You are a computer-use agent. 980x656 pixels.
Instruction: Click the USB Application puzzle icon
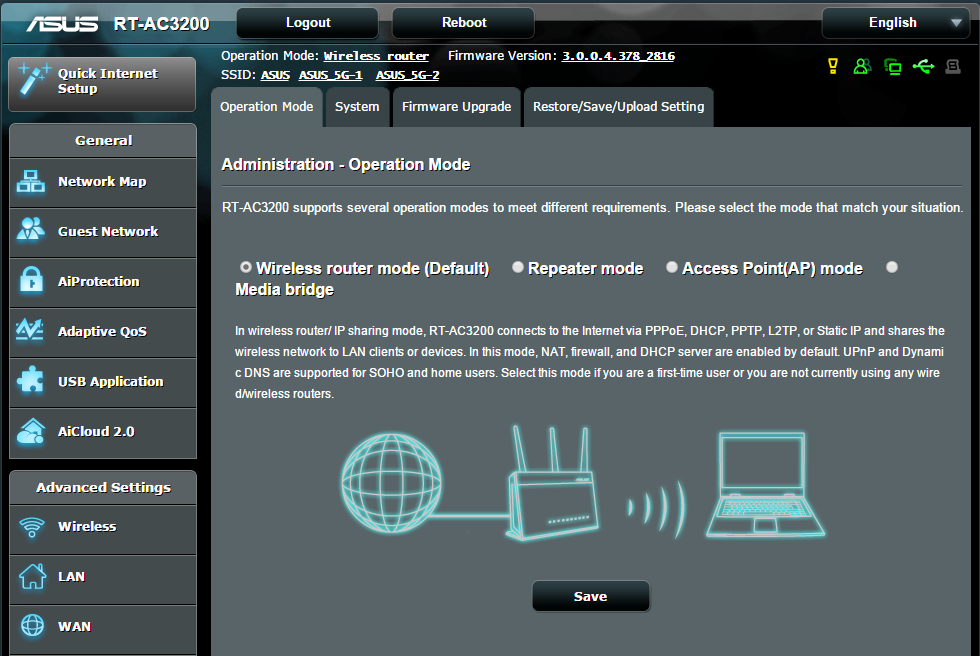(30, 379)
